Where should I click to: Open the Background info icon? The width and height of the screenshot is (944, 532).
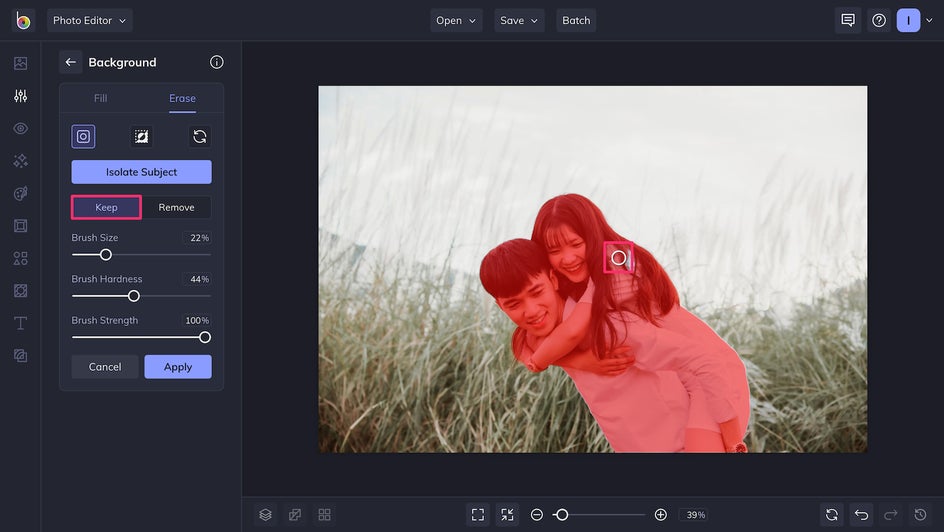tap(217, 62)
